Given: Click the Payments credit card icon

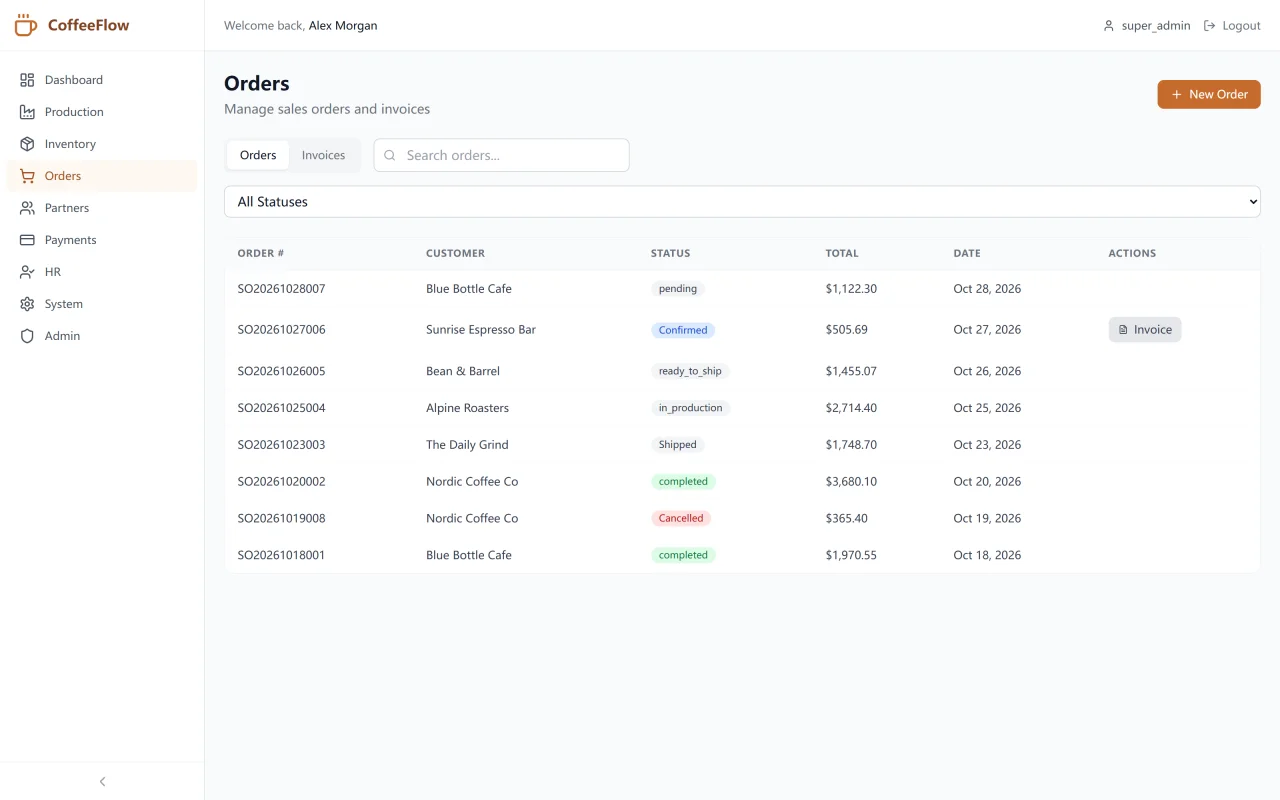Looking at the screenshot, I should coord(27,240).
